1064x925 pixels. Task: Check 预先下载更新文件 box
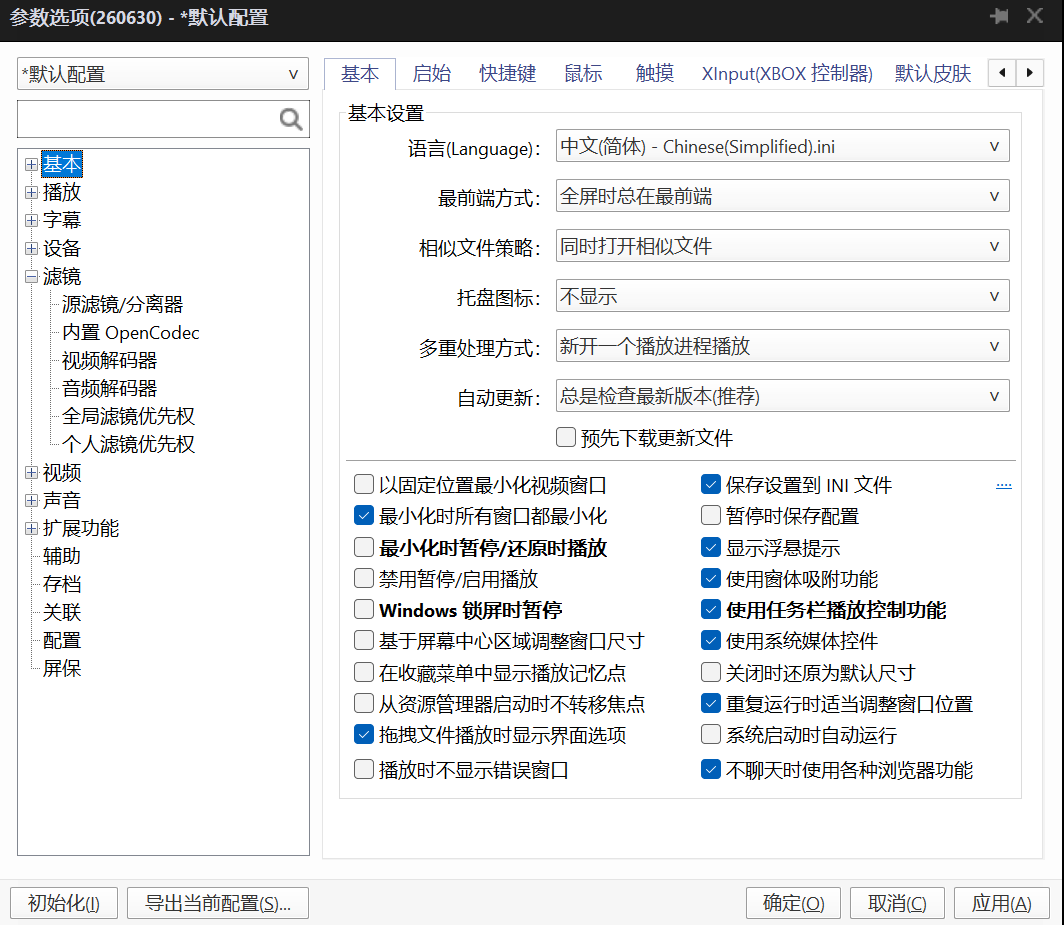[566, 437]
